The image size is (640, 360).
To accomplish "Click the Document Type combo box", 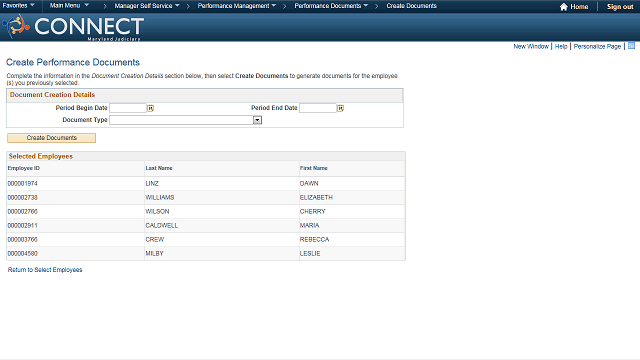I will (185, 120).
